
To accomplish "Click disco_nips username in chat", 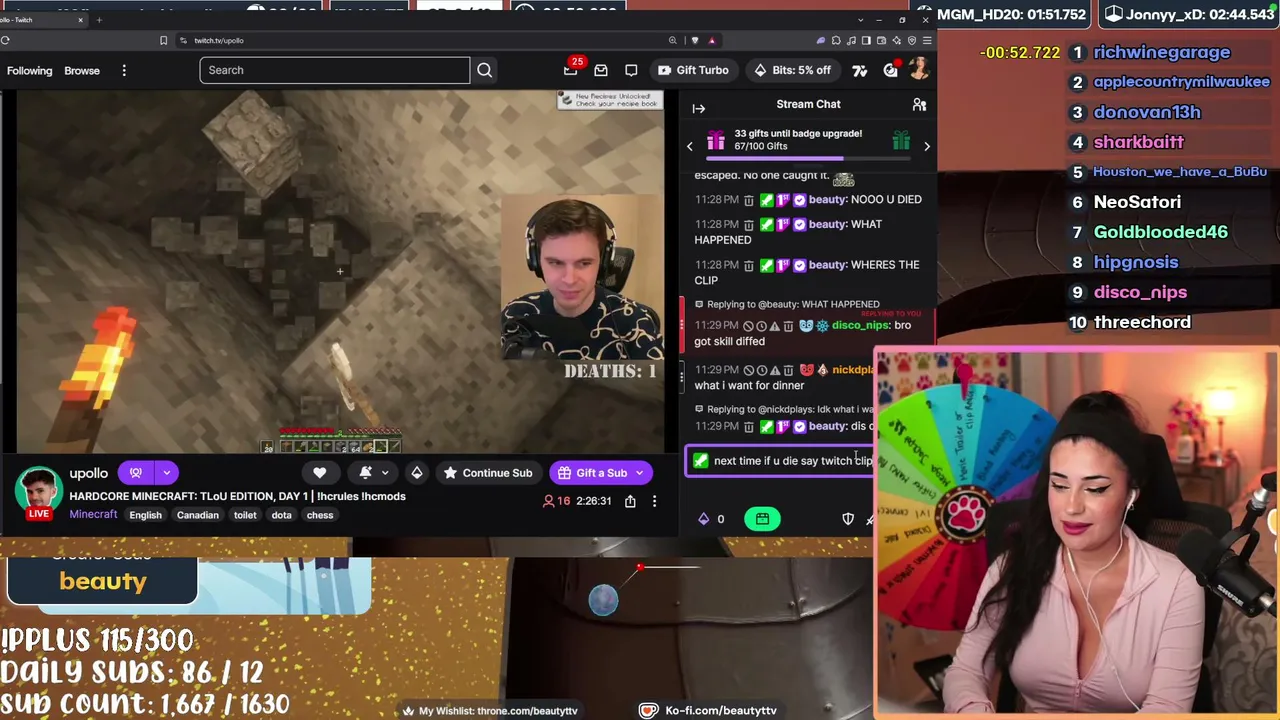I will click(x=860, y=326).
